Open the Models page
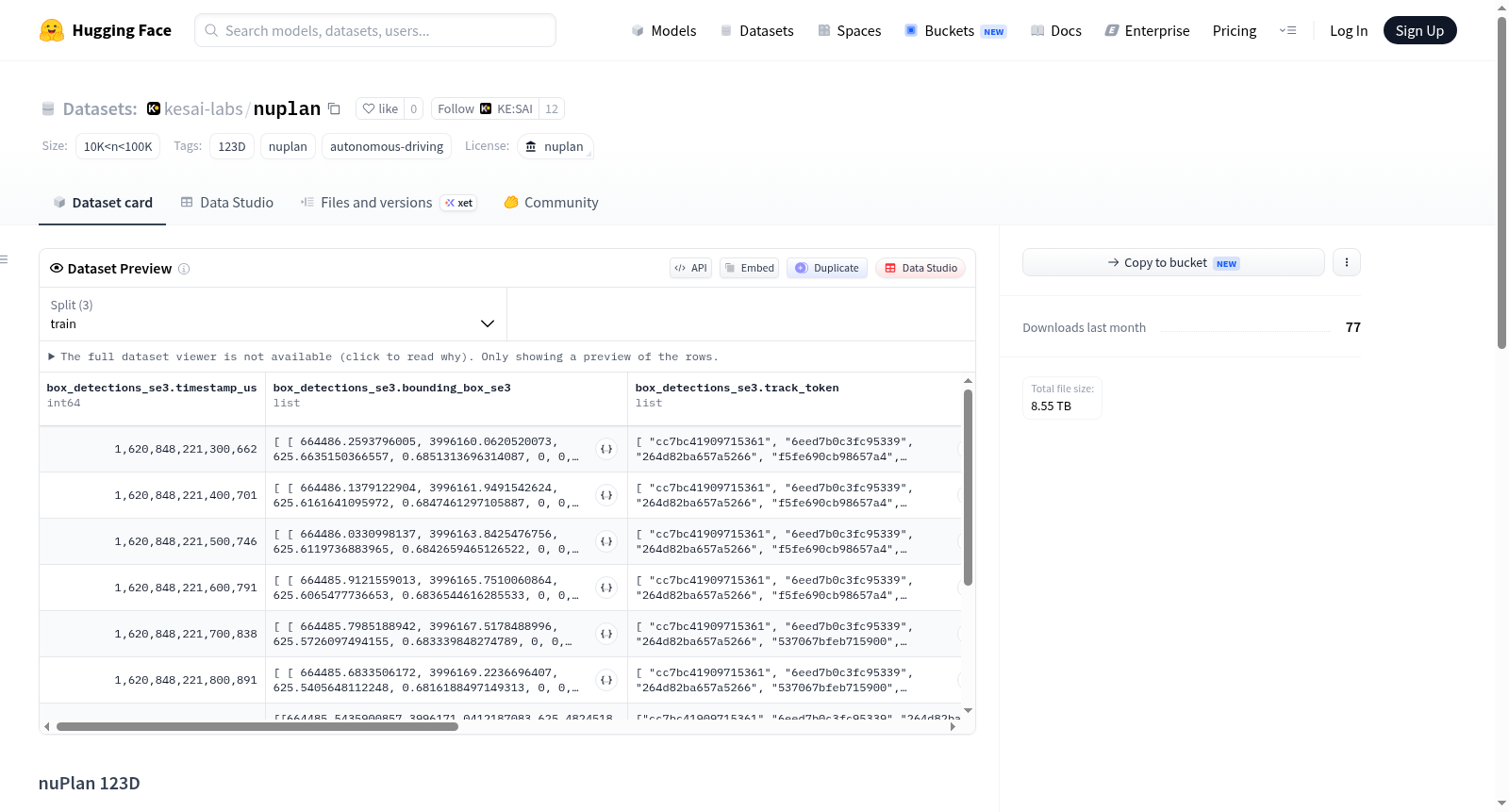The image size is (1509, 812). [x=664, y=30]
